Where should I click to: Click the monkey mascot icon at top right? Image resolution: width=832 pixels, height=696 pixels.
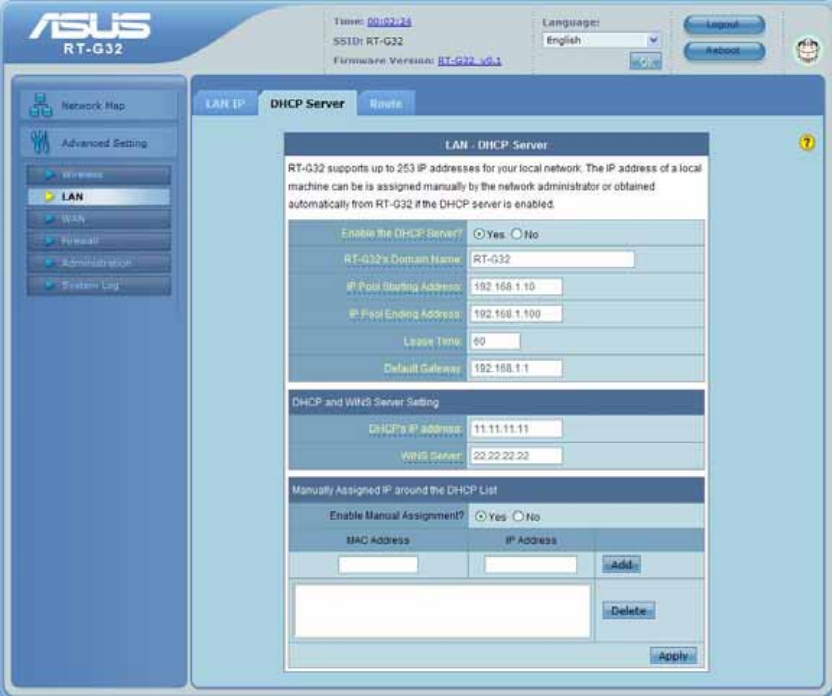pos(808,51)
